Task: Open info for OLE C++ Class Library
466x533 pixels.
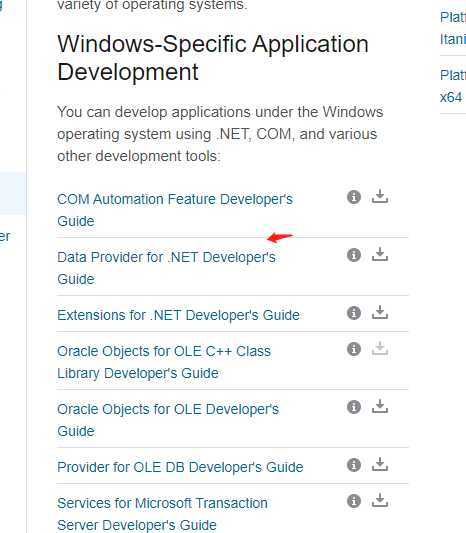Action: (354, 349)
